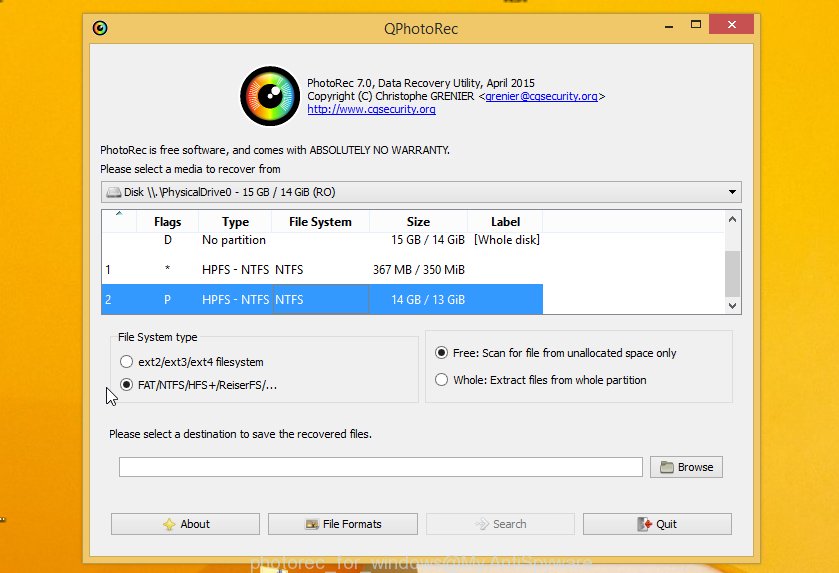Open the About dialog
839x573 pixels.
[x=185, y=524]
